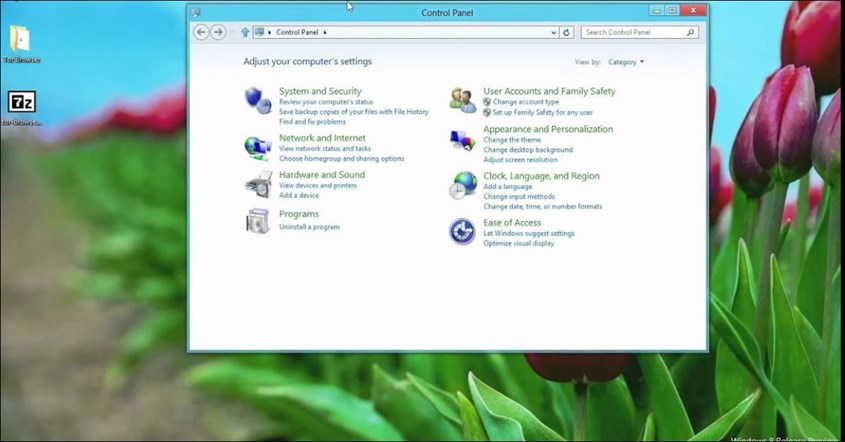Minimize the Control Panel window
The image size is (845, 442).
656,10
